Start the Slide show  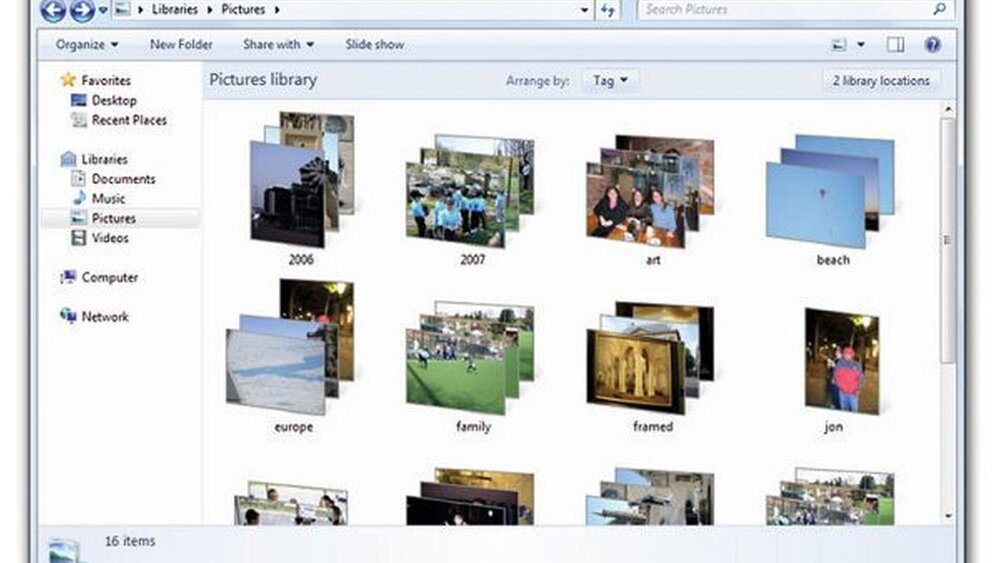374,45
